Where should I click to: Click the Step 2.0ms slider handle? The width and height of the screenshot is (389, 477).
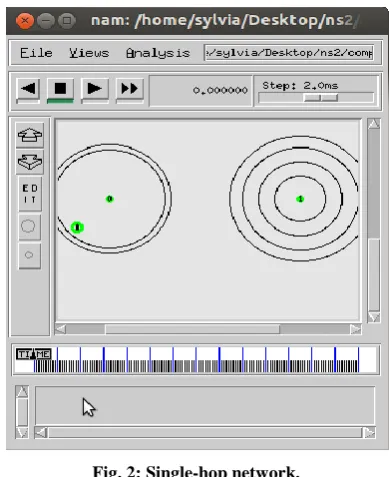point(321,98)
